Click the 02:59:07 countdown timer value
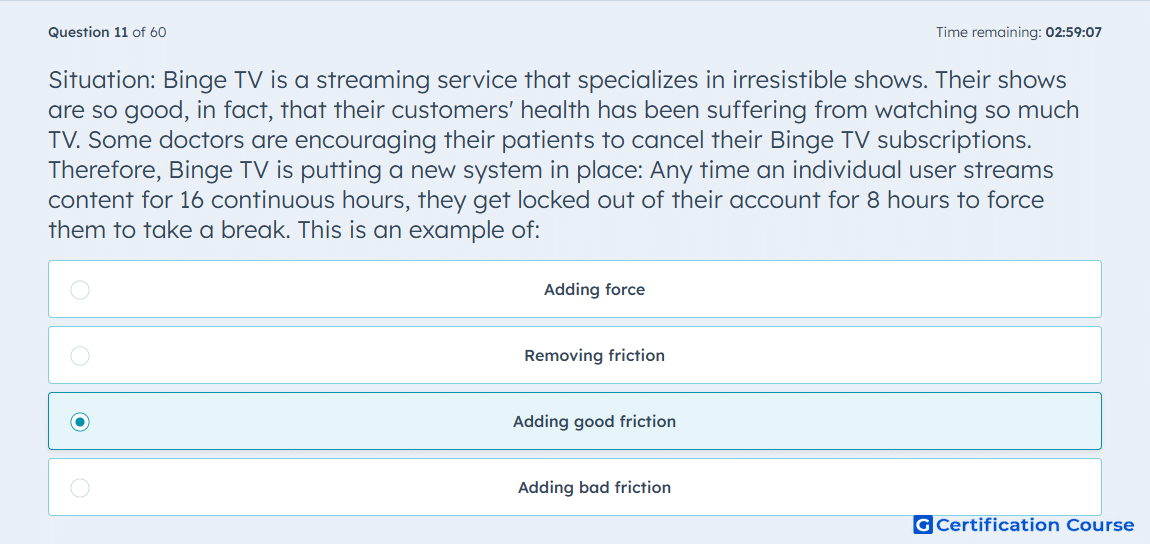The image size is (1150, 544). point(1074,32)
